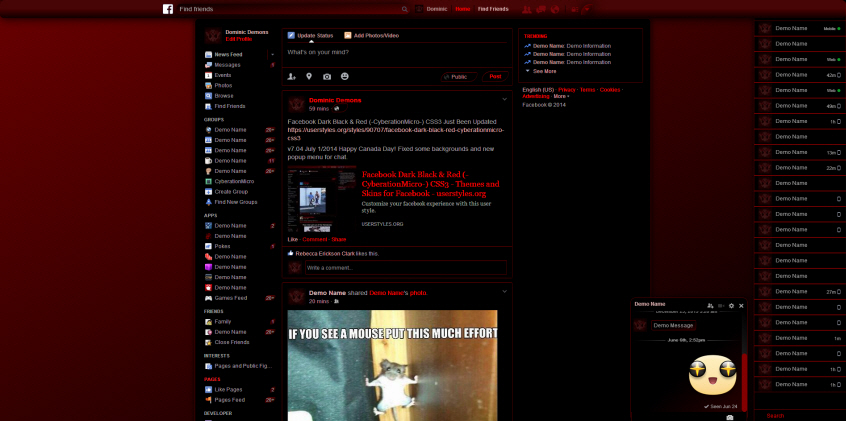Click the Facebook logo icon
The height and width of the screenshot is (421, 846).
[168, 9]
